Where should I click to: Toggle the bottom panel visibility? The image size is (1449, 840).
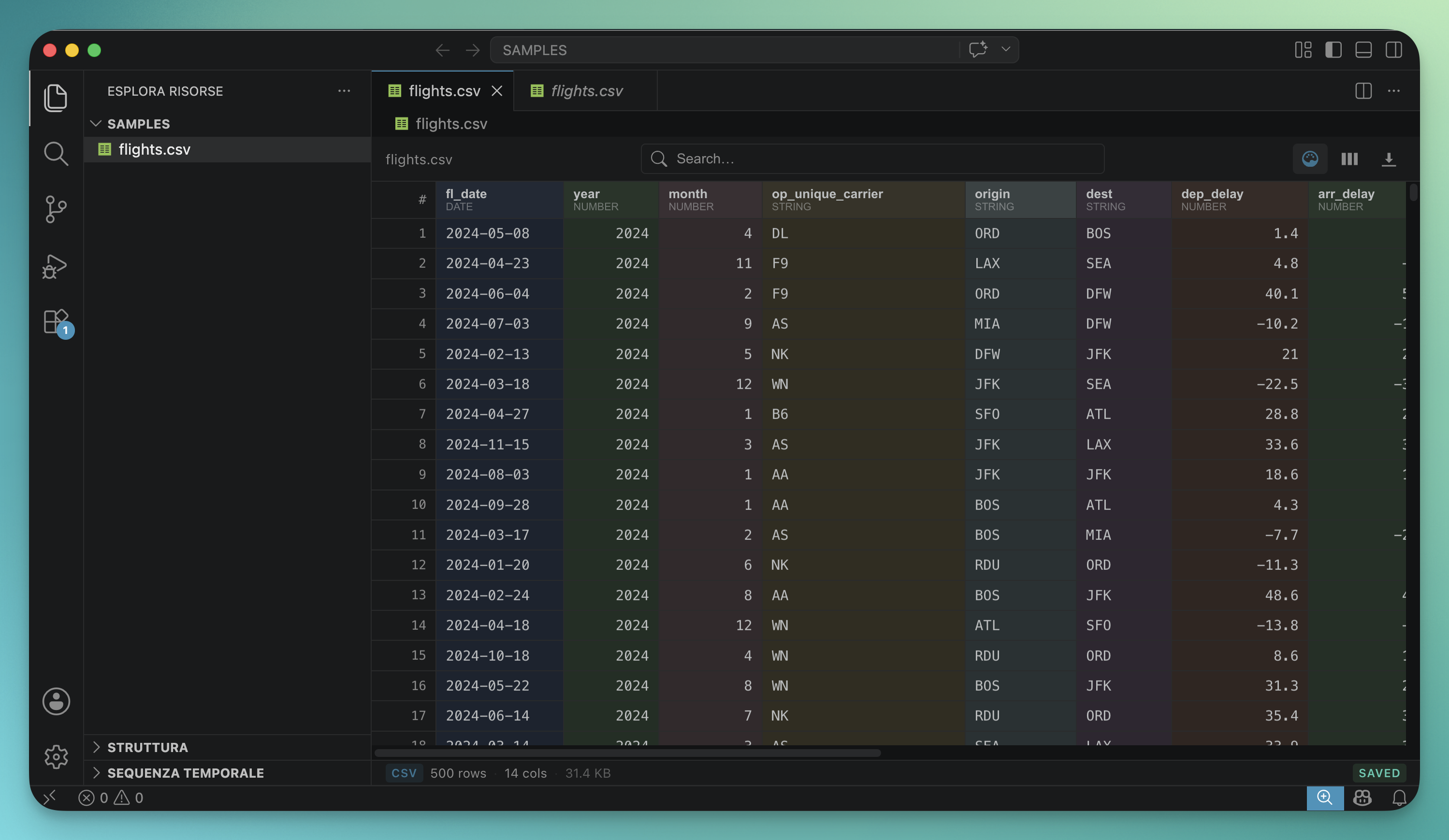pos(1363,50)
